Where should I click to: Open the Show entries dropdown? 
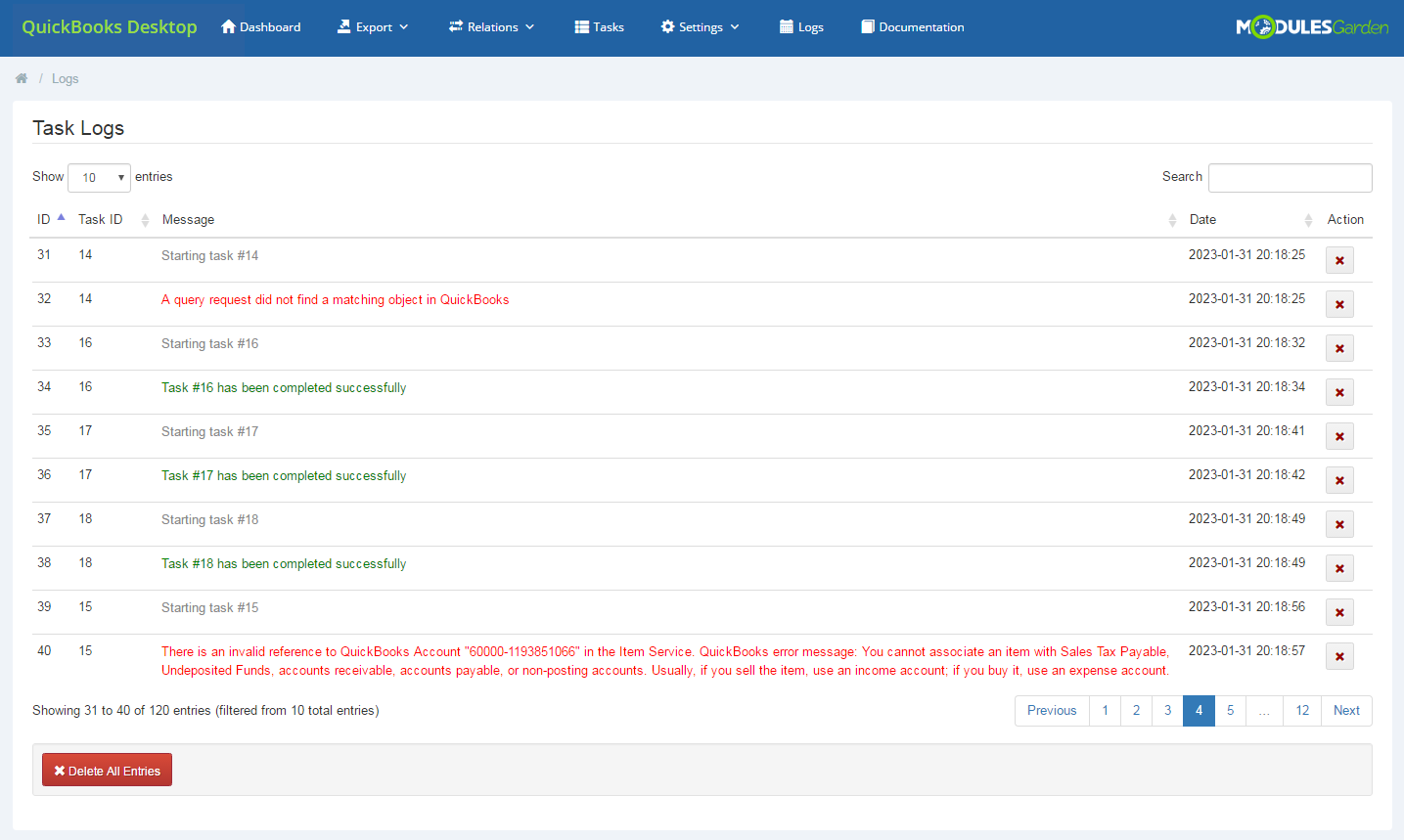98,177
